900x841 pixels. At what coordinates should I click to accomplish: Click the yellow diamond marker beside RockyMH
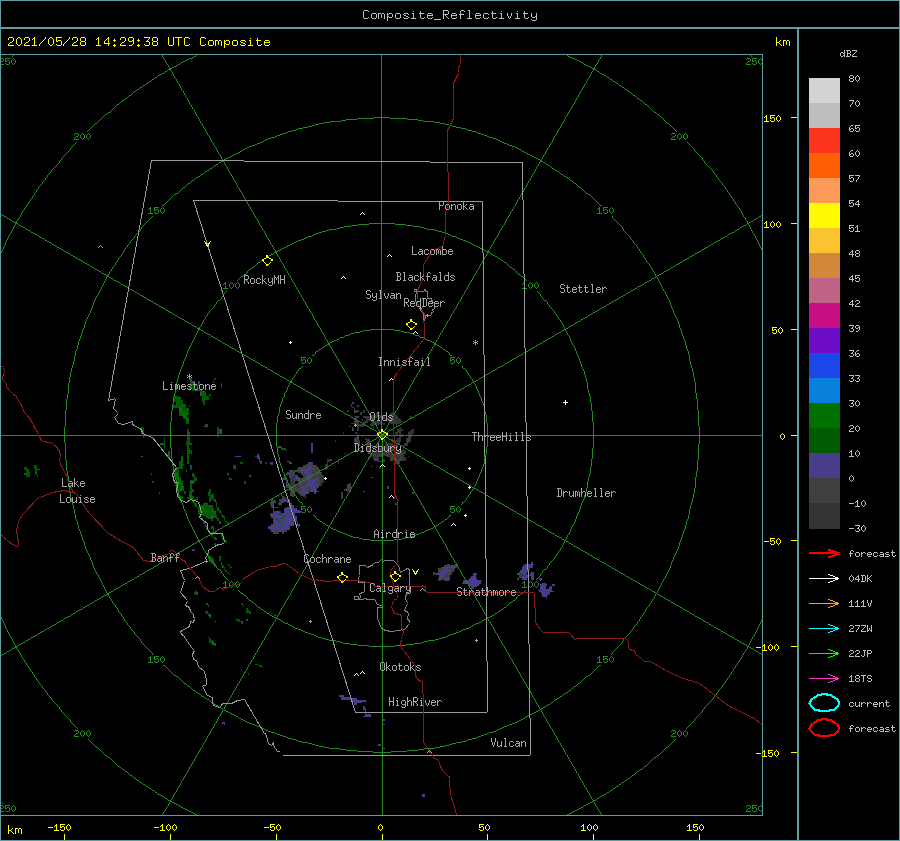pyautogui.click(x=267, y=261)
